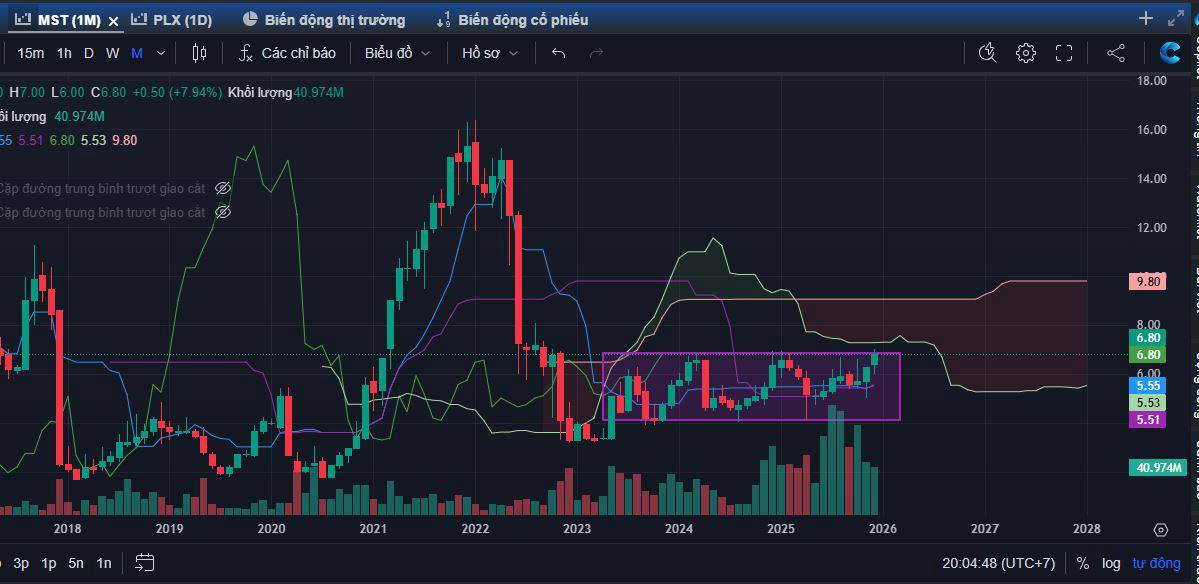Open the quick search icon in the toolbar
Image resolution: width=1199 pixels, height=584 pixels.
[988, 53]
